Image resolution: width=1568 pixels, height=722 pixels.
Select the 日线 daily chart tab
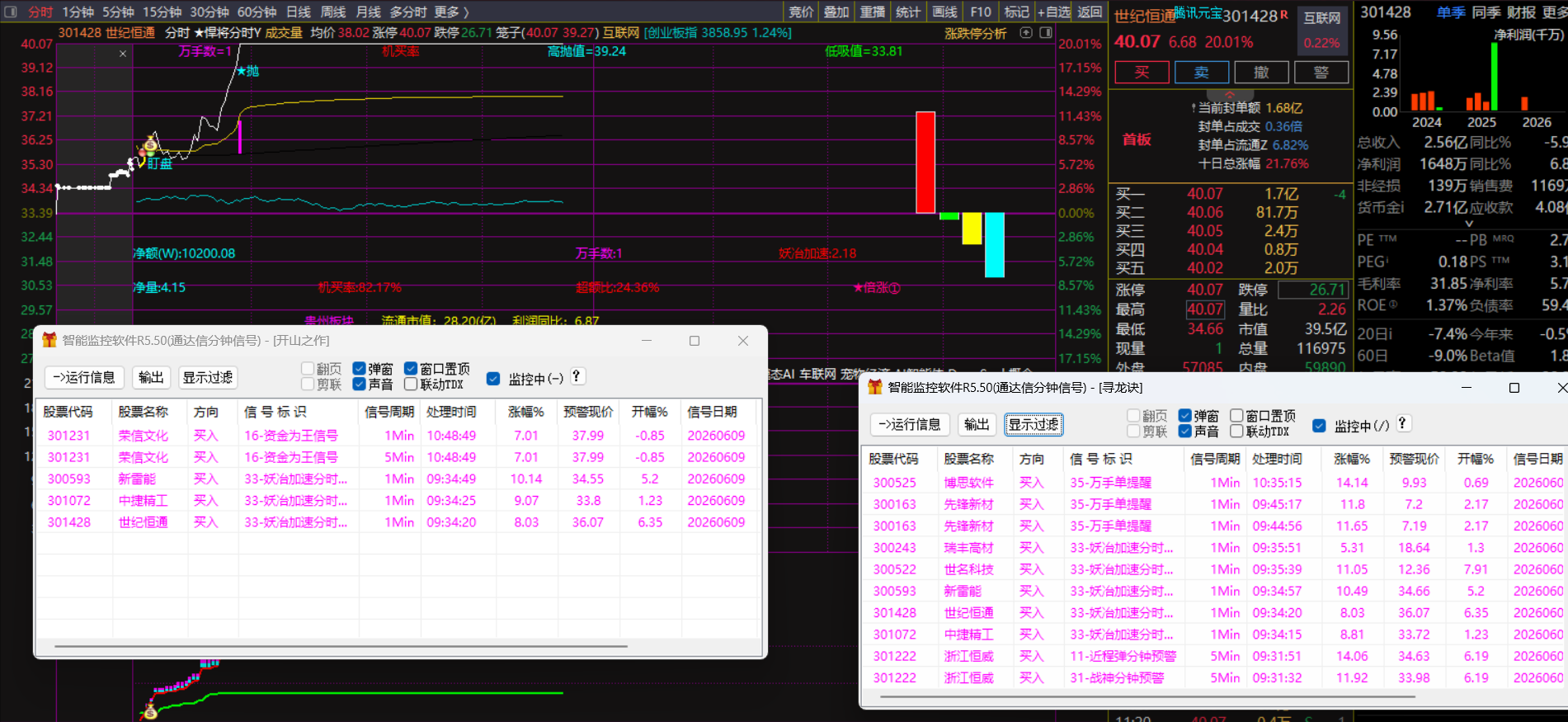coord(298,12)
